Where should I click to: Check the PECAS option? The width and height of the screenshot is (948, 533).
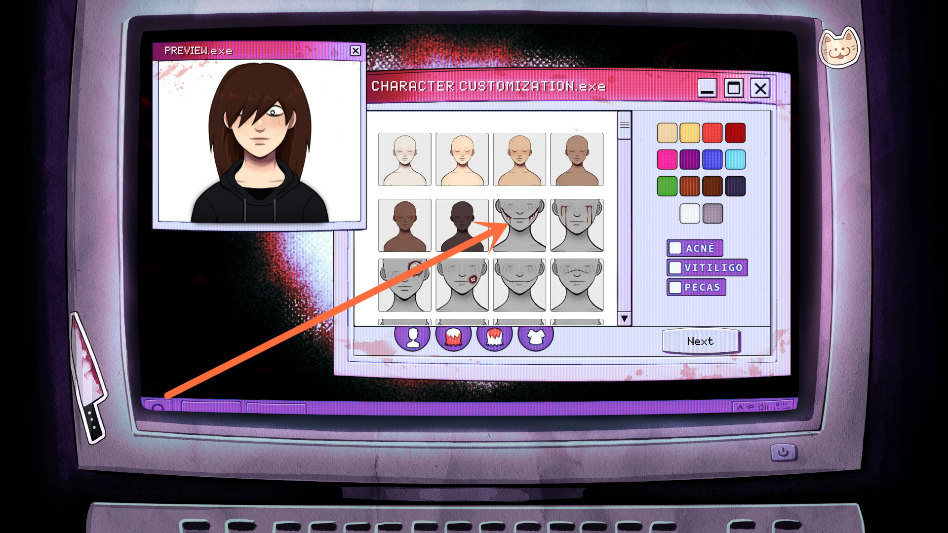[x=676, y=287]
